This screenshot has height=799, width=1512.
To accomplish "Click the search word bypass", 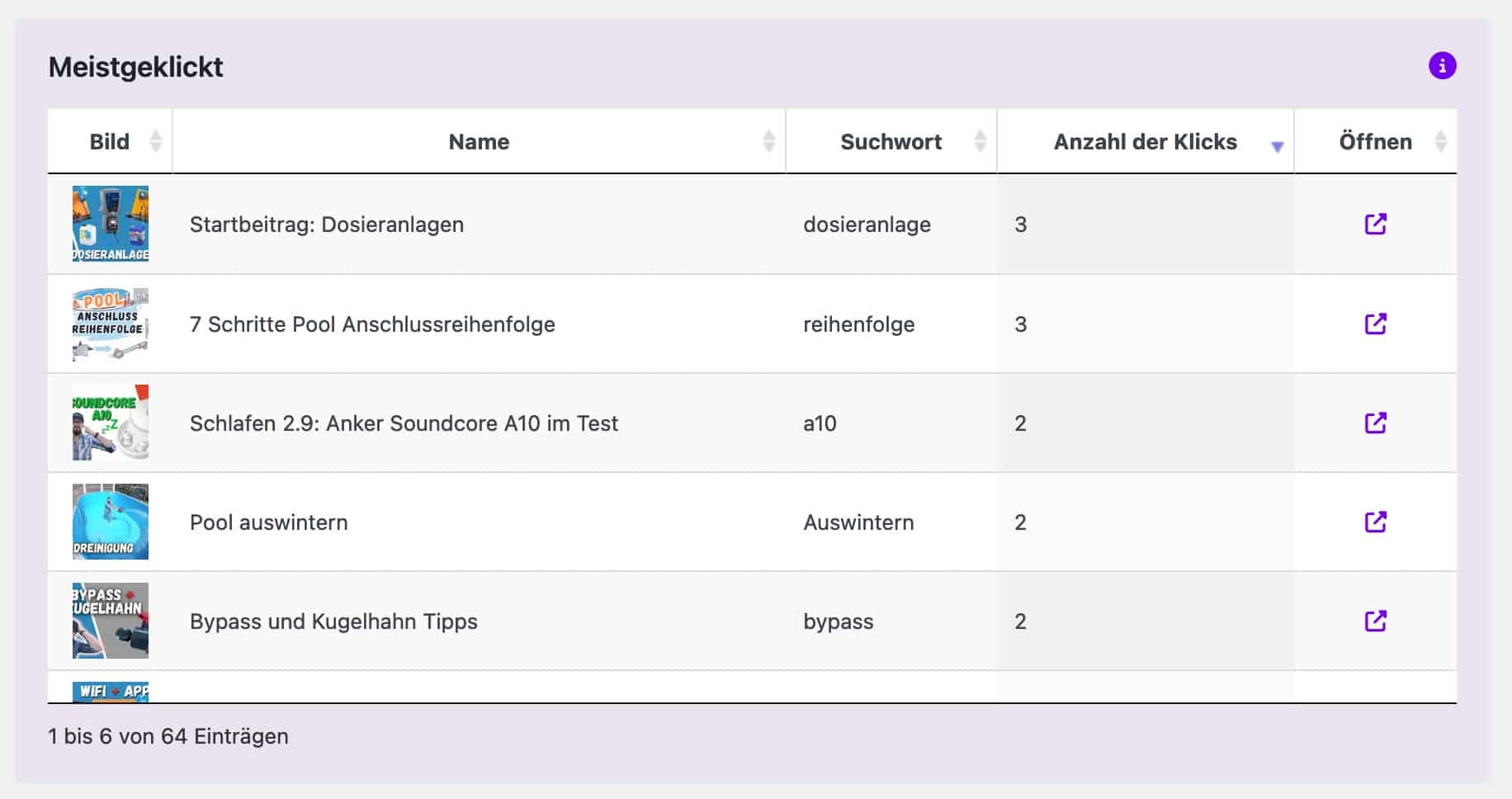I will (x=838, y=622).
